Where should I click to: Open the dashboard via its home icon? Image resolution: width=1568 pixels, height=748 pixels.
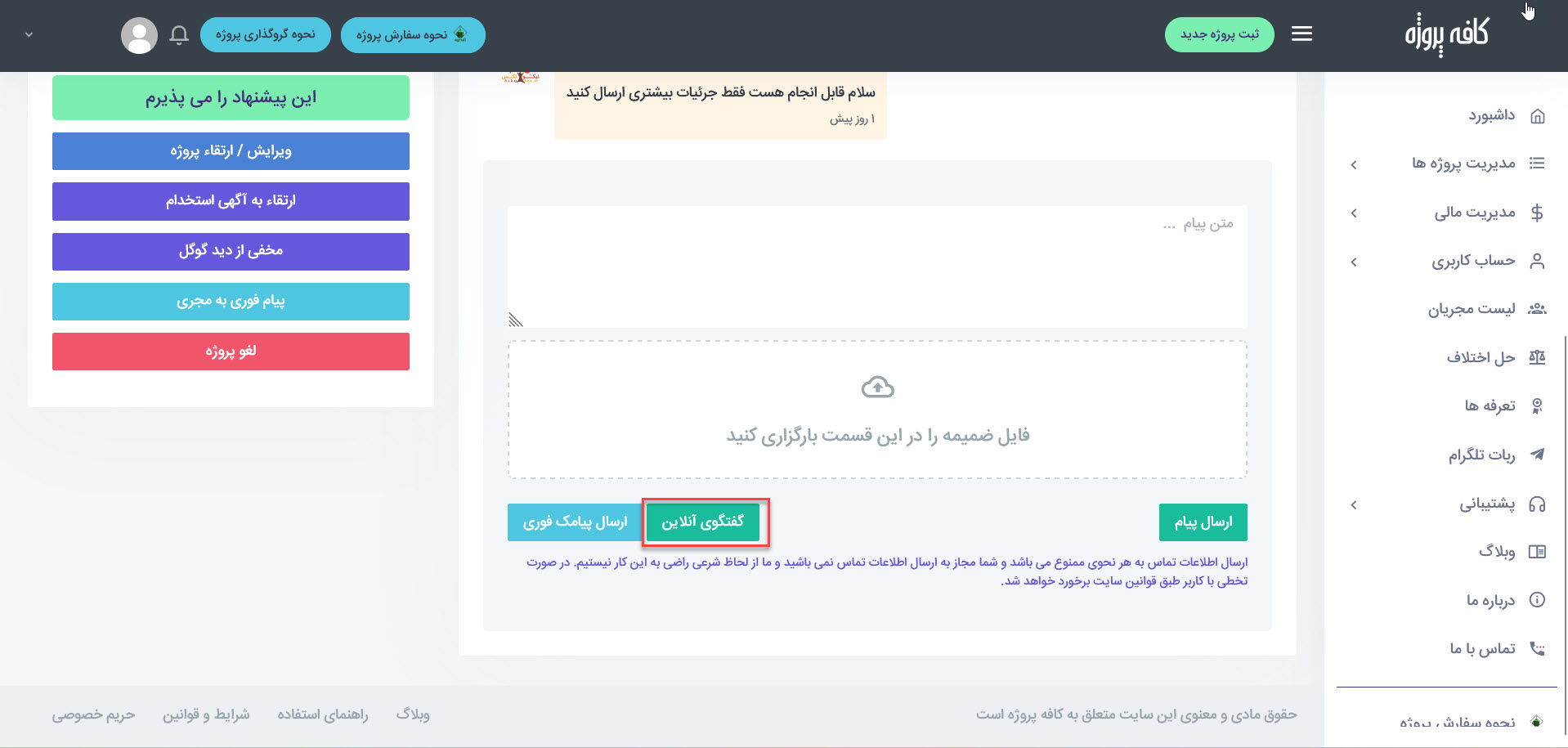click(x=1539, y=115)
